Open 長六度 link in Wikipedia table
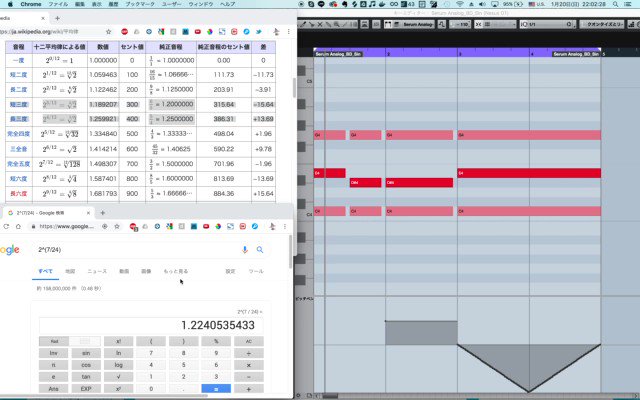640x400 pixels. (18, 193)
